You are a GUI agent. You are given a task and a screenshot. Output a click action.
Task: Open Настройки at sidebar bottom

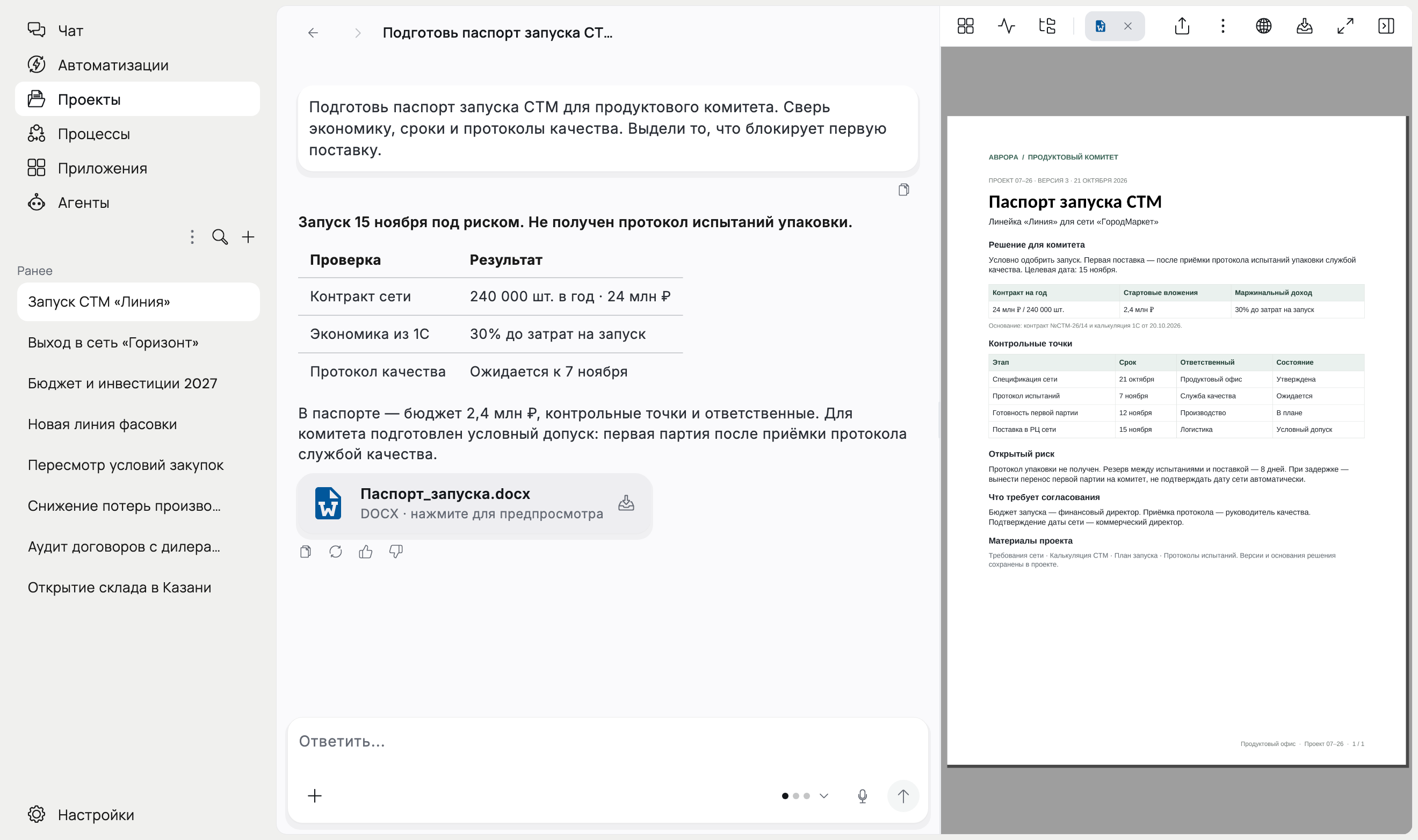point(137,815)
